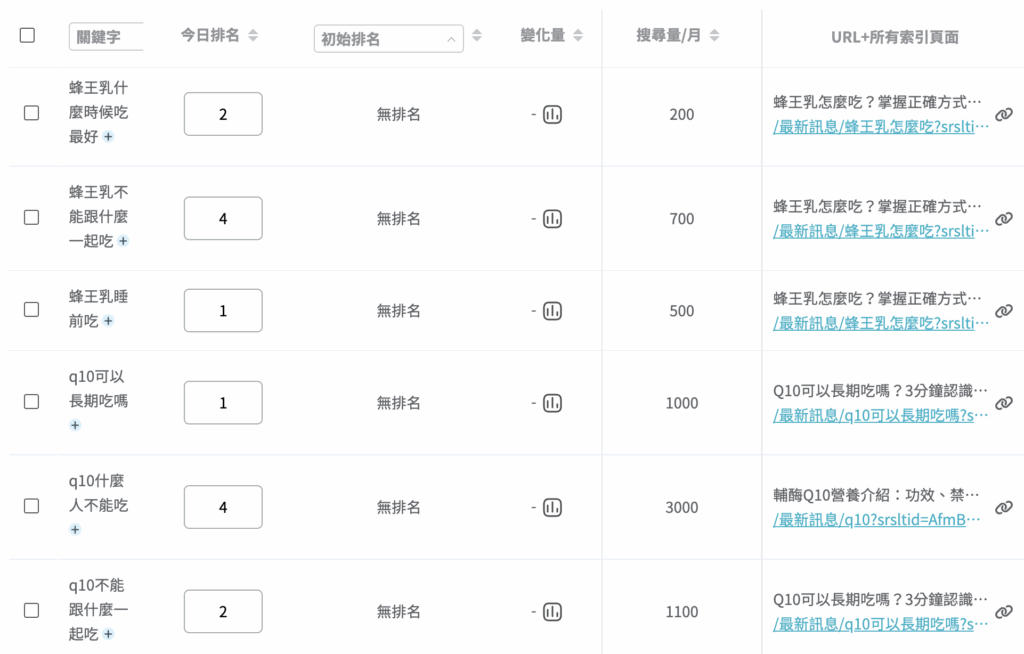The image size is (1024, 654).
Task: Click the URL+所有索引頁面 column header
Action: click(x=894, y=37)
